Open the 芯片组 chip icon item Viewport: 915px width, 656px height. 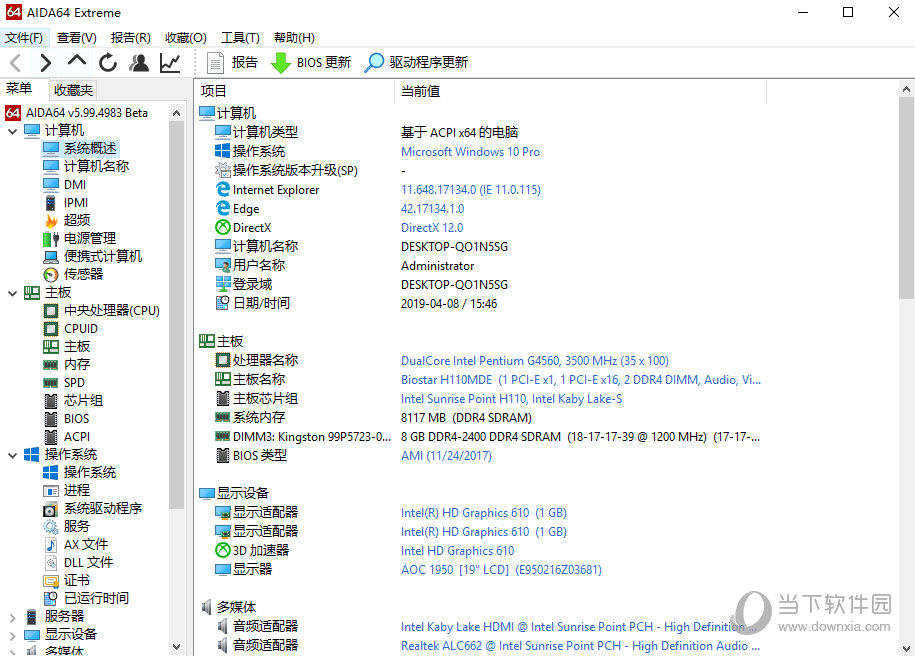pyautogui.click(x=74, y=400)
